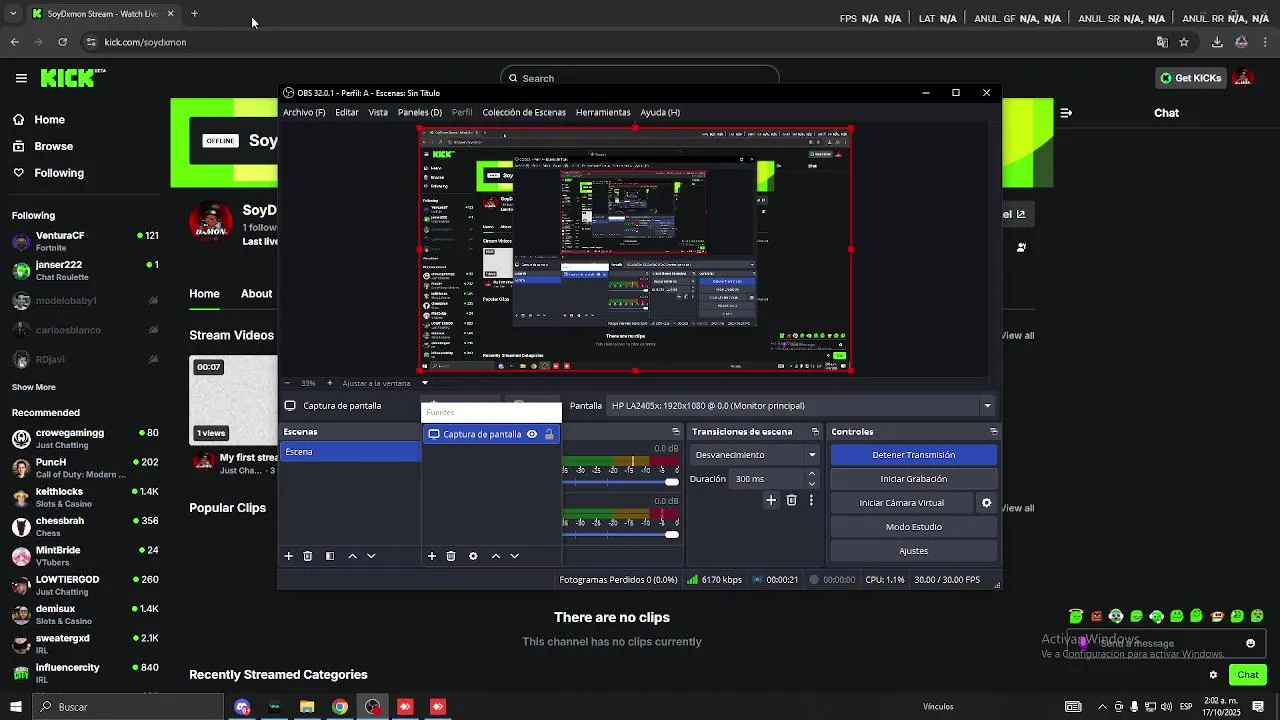Open Ayuda (H) menu in OBS
1280x720 pixels.
click(660, 113)
